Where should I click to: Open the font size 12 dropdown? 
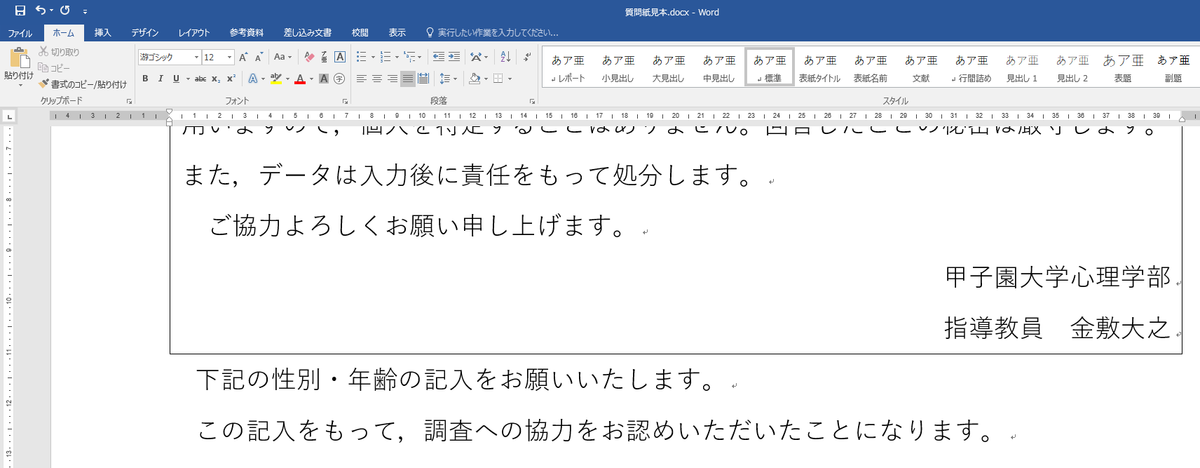(x=230, y=57)
